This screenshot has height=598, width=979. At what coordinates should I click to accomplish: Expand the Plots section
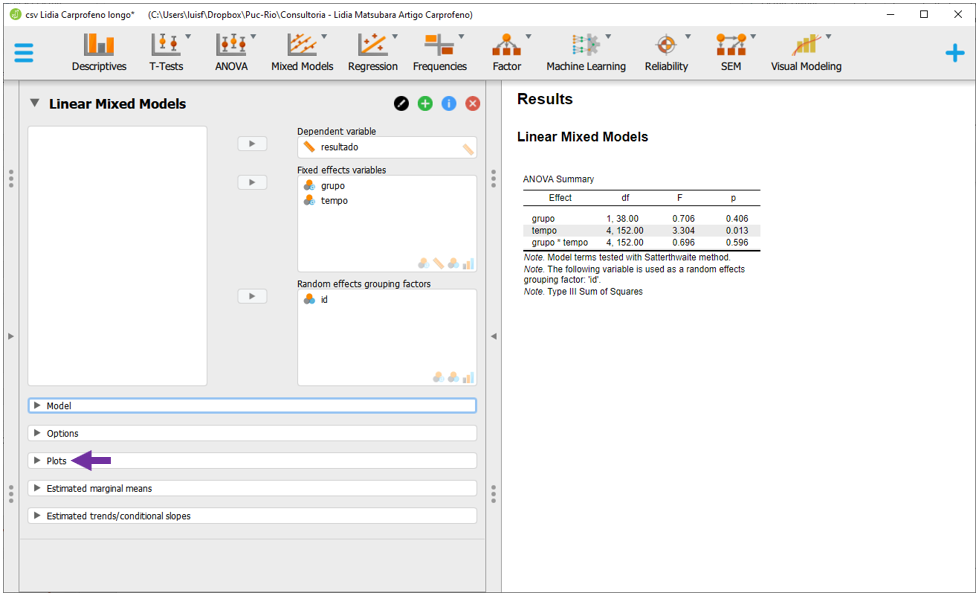[56, 461]
